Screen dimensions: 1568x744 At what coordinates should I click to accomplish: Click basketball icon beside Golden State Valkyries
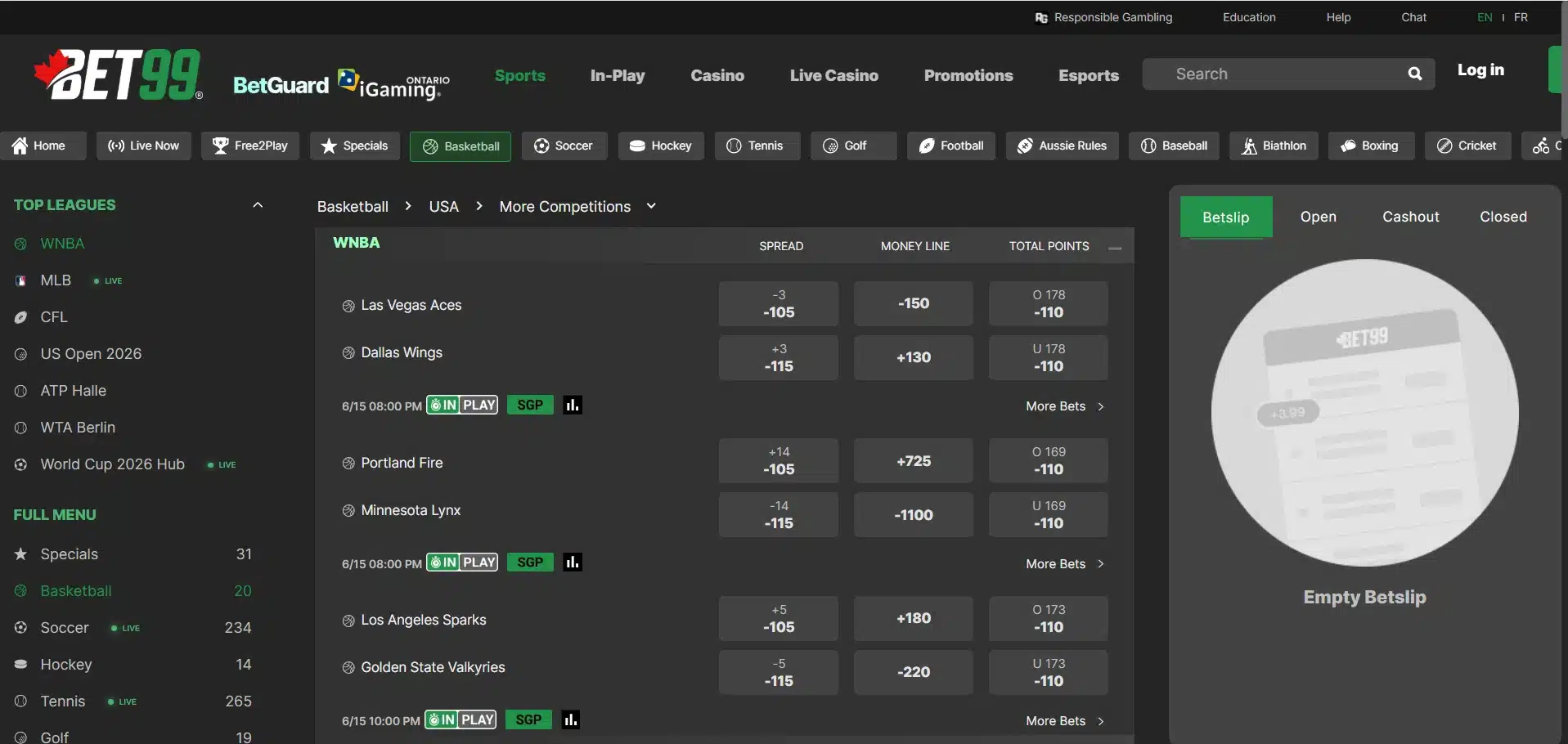coord(348,668)
